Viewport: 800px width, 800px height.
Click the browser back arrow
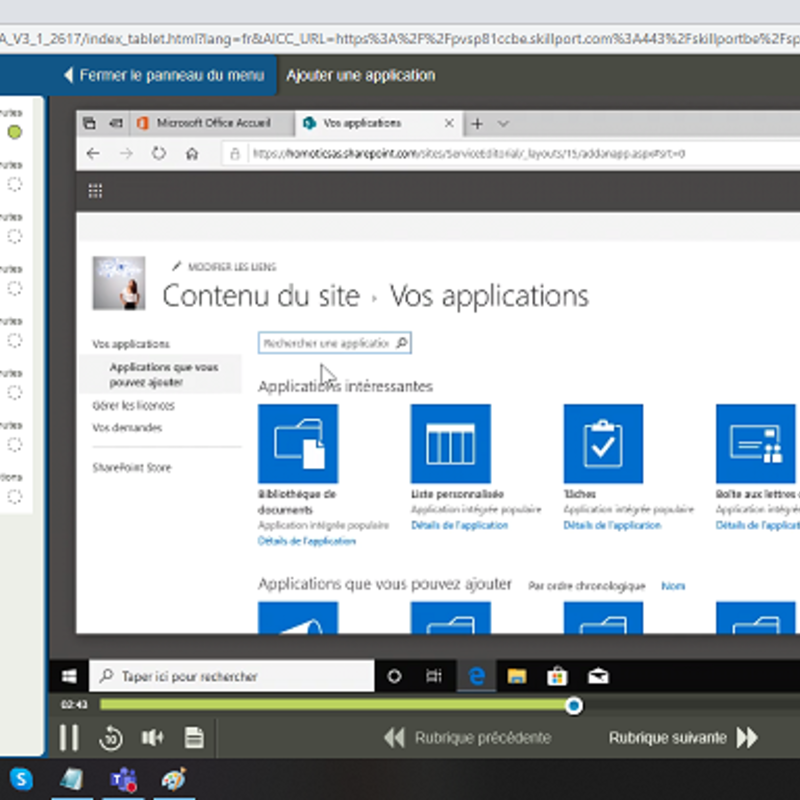point(93,154)
